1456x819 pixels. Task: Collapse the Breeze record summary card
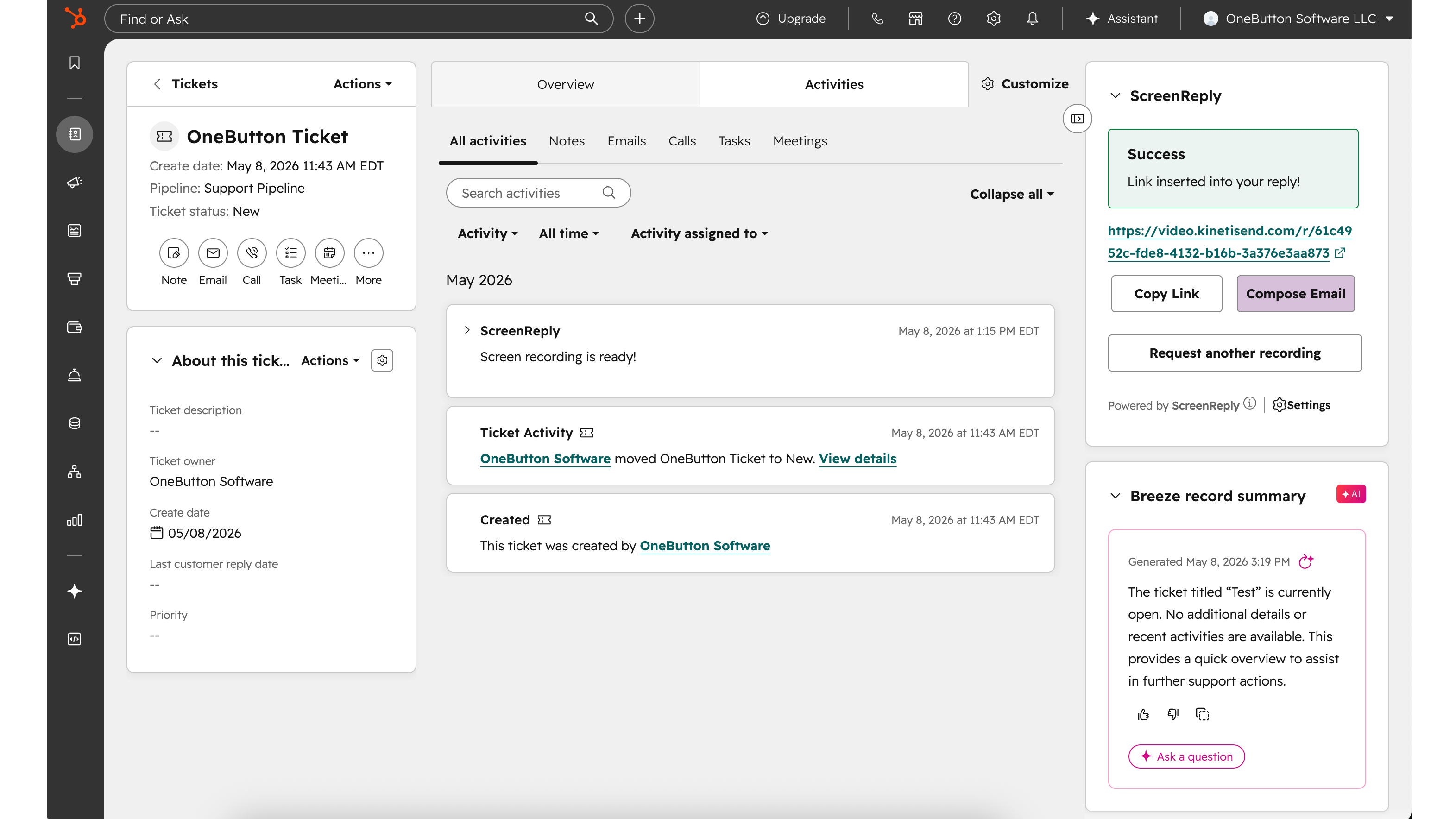pos(1115,496)
